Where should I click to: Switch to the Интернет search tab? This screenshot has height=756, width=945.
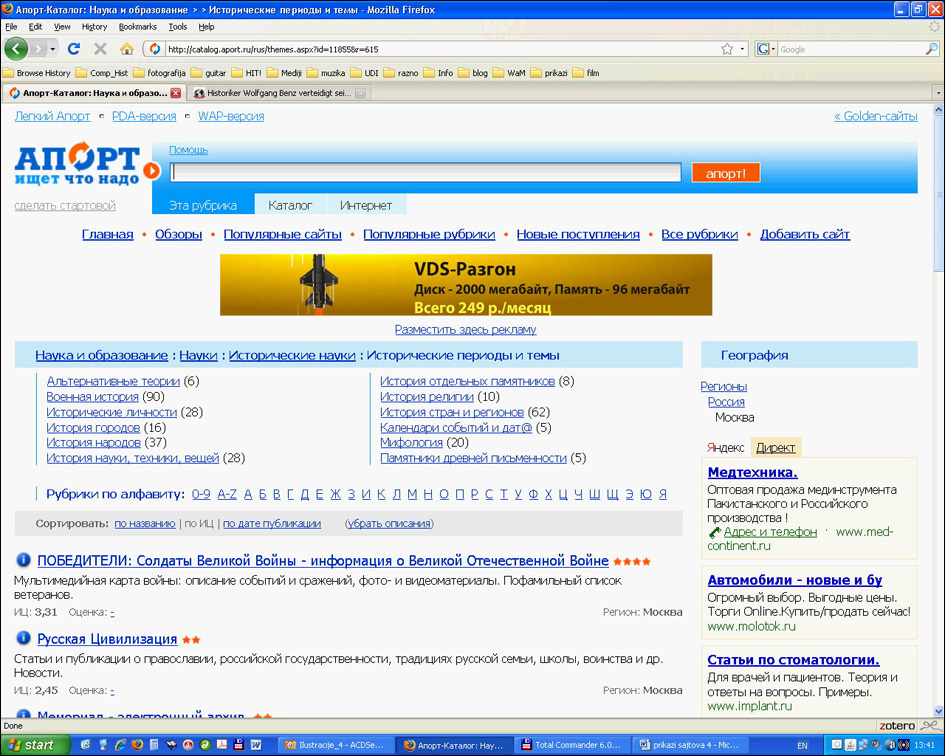point(366,205)
